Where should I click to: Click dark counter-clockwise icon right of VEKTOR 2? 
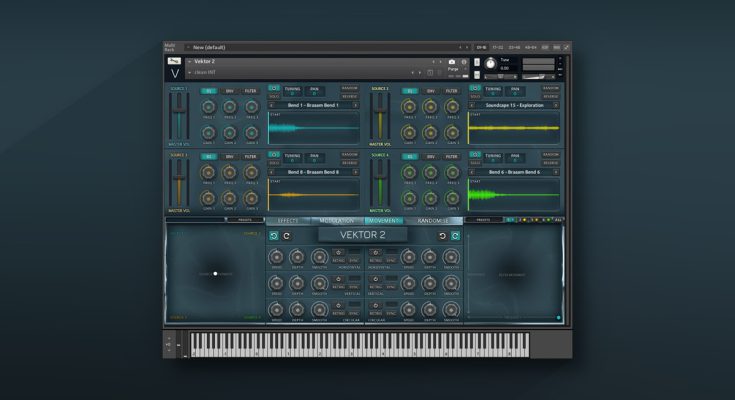[442, 236]
